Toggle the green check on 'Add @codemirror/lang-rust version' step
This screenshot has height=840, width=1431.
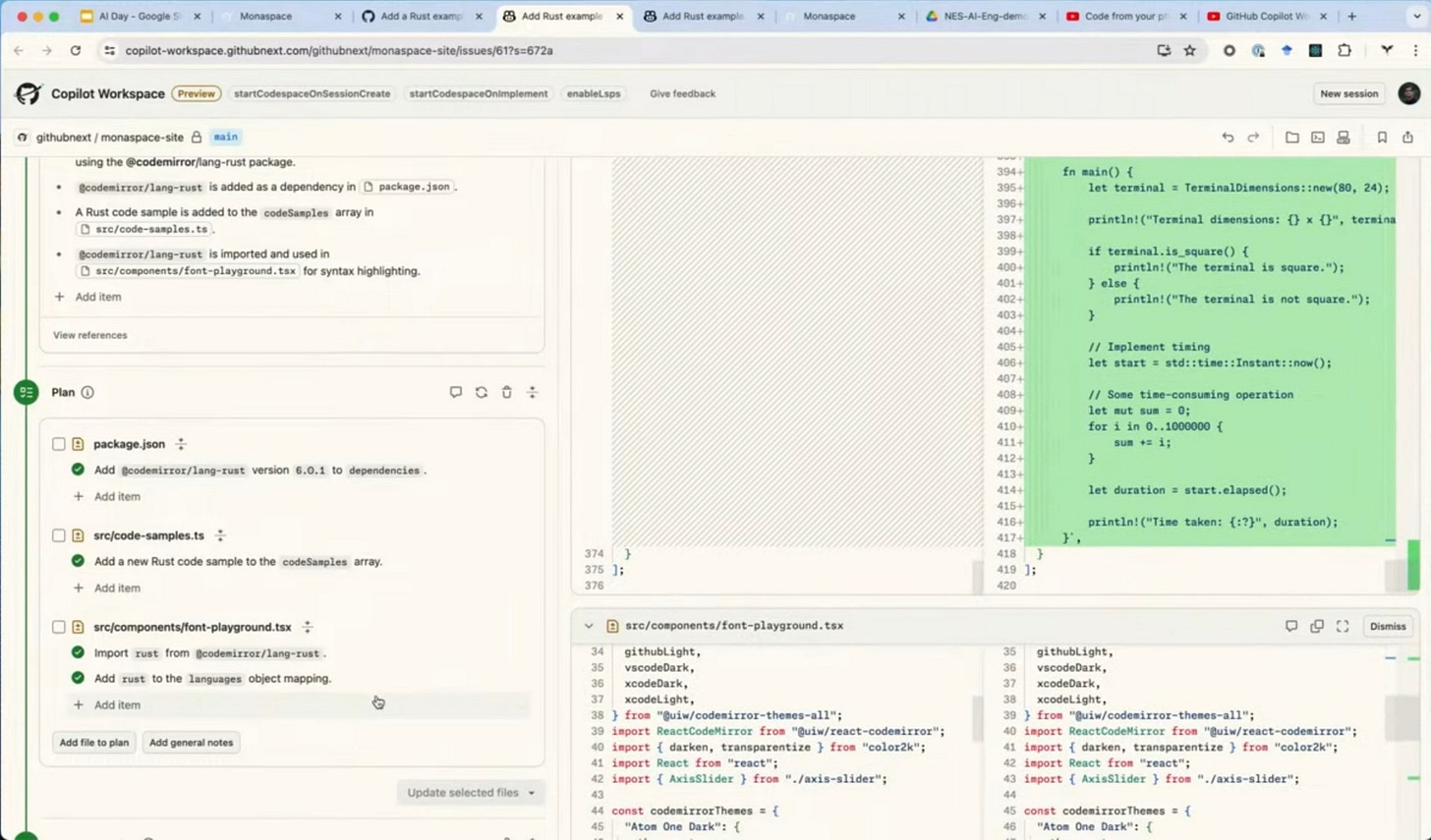click(x=78, y=470)
